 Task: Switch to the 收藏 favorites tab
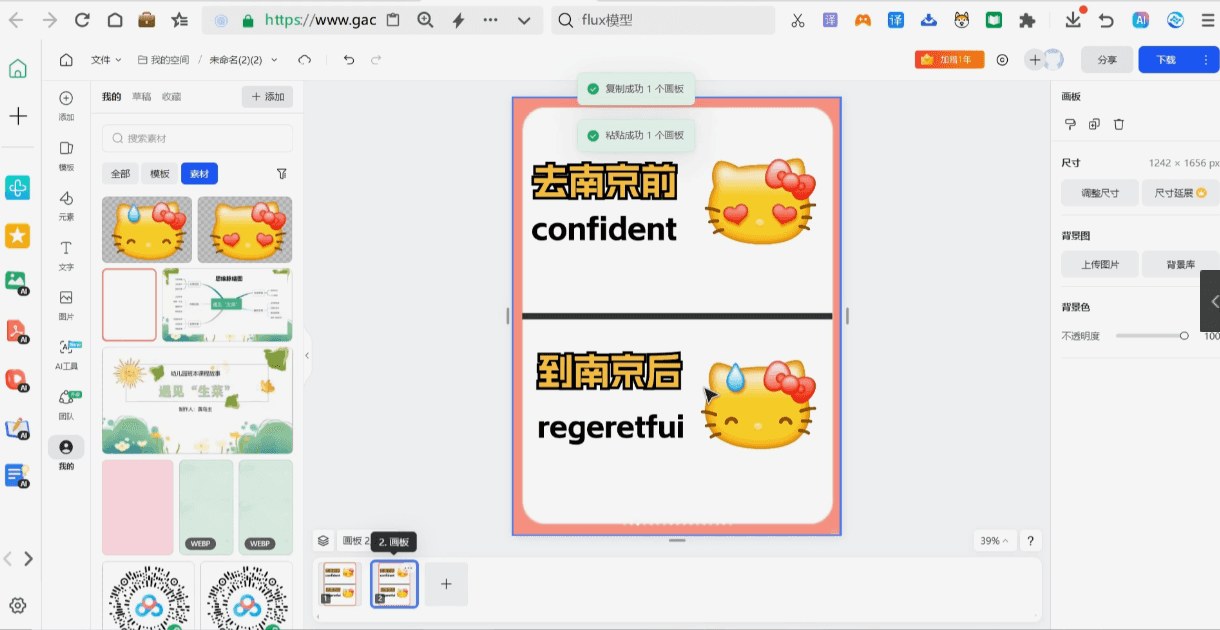[x=172, y=97]
